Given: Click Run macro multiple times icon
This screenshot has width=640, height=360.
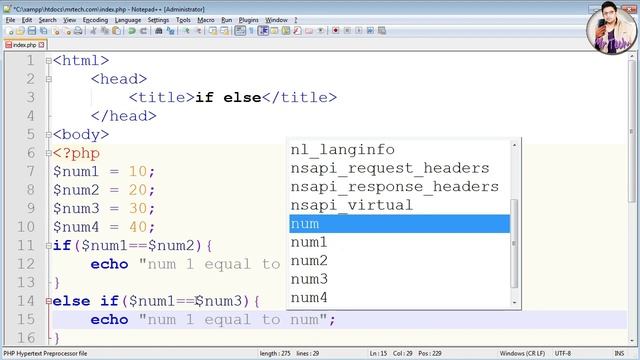Looking at the screenshot, I should coord(370,31).
